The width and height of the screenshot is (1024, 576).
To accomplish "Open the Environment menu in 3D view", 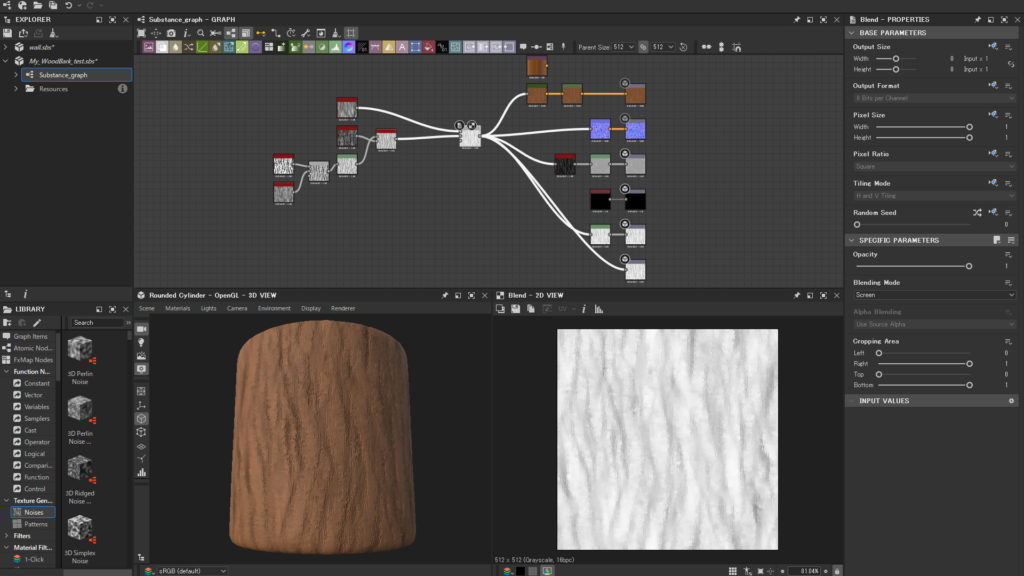I will click(x=274, y=308).
